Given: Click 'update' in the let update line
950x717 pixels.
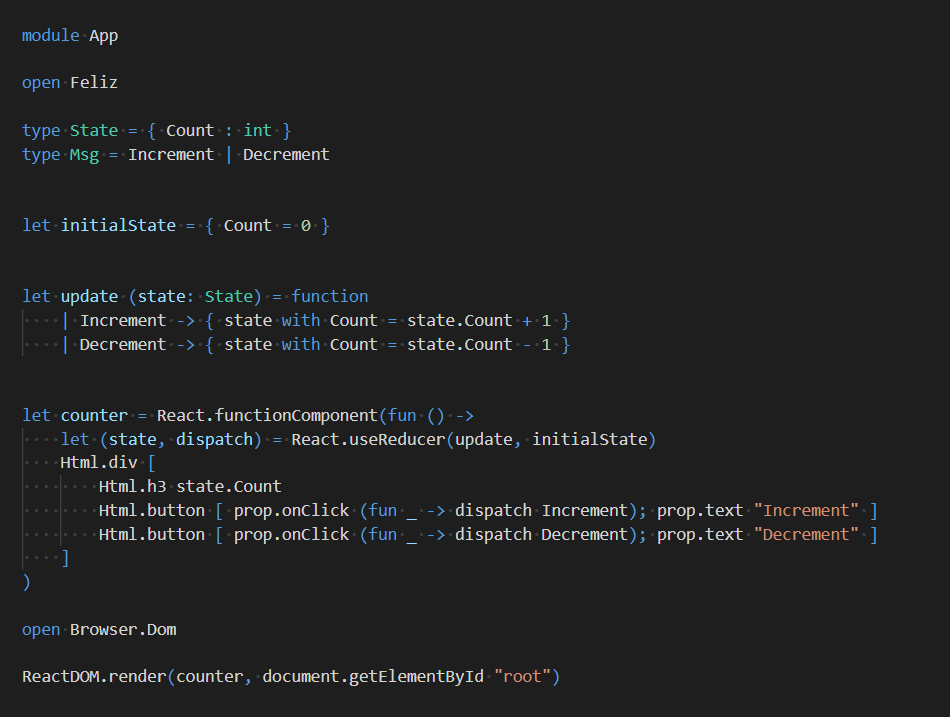Looking at the screenshot, I should [89, 296].
